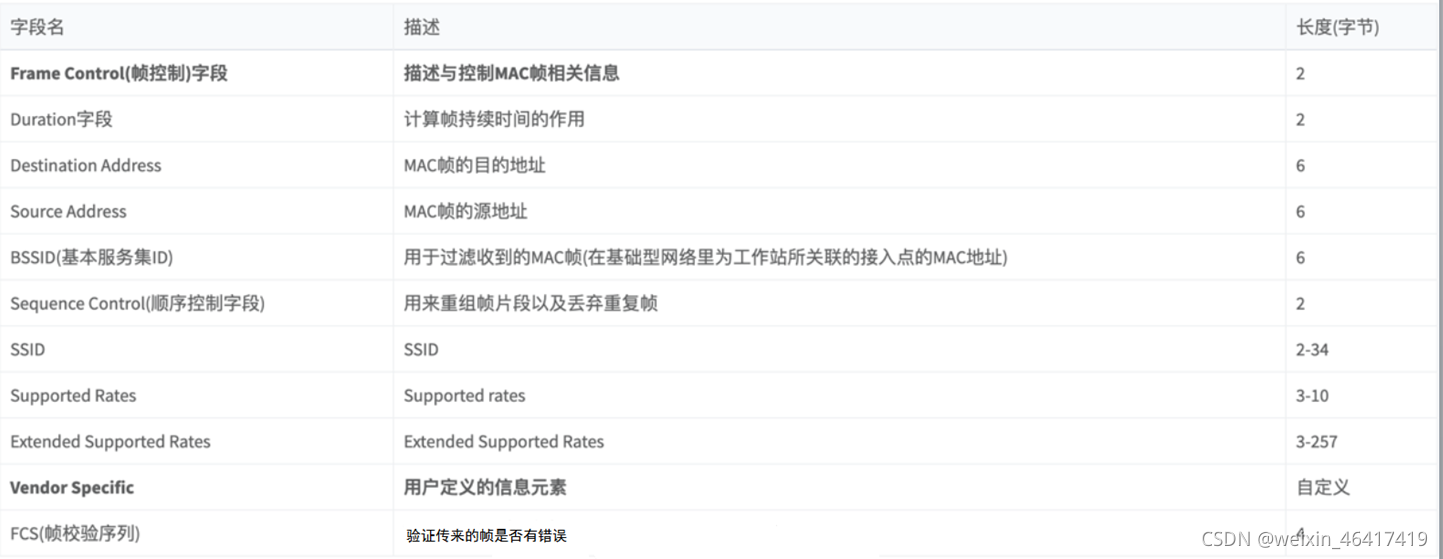The image size is (1443, 559).
Task: Click the 长度(字节) column header
Action: [x=1338, y=27]
